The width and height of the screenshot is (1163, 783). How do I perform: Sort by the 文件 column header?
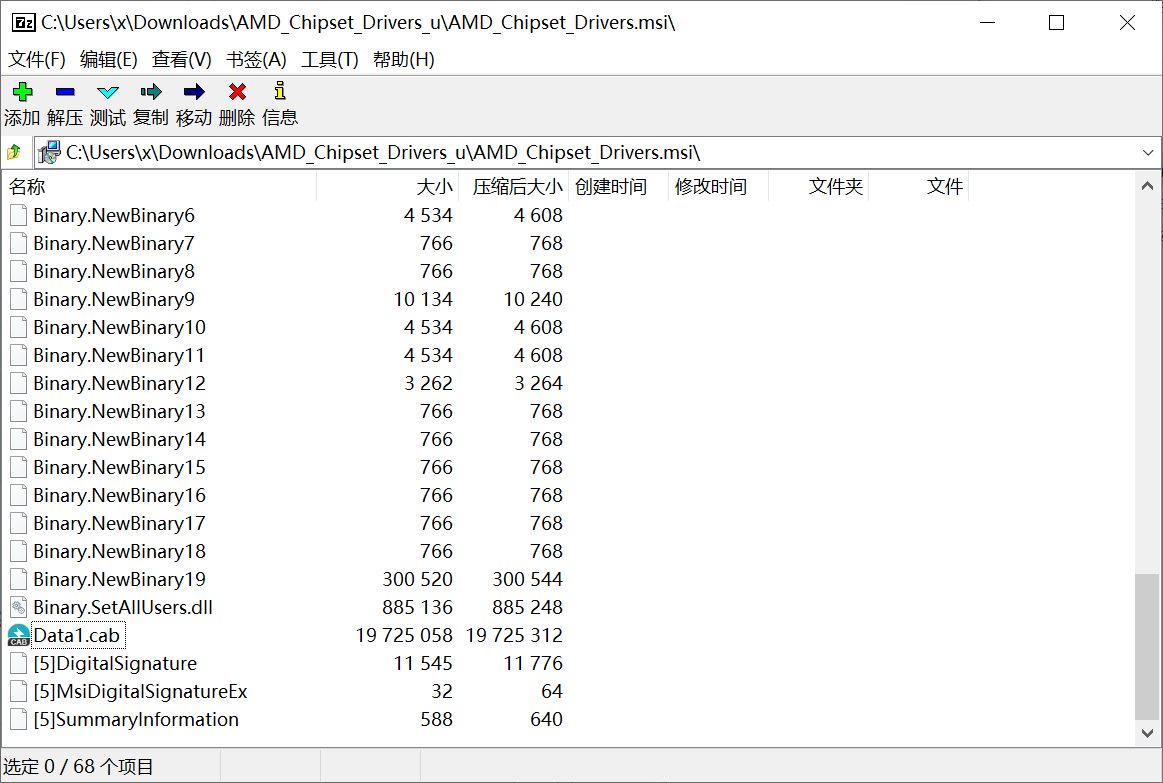pos(918,186)
